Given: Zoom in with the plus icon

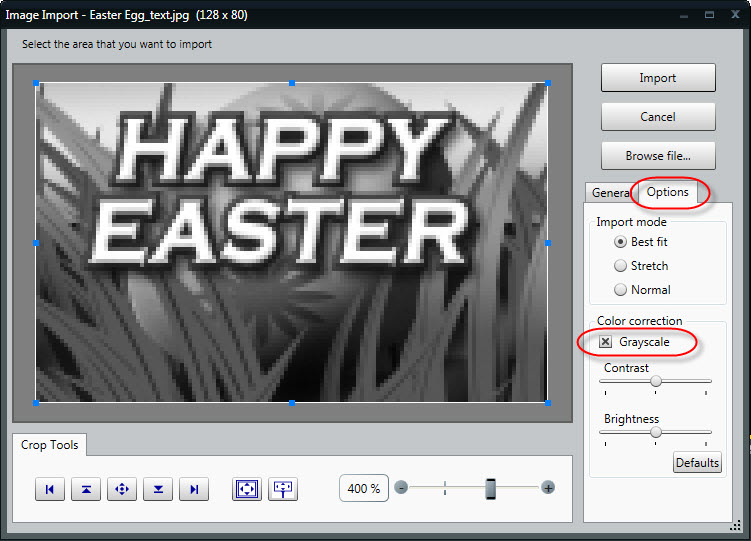Looking at the screenshot, I should 548,488.
